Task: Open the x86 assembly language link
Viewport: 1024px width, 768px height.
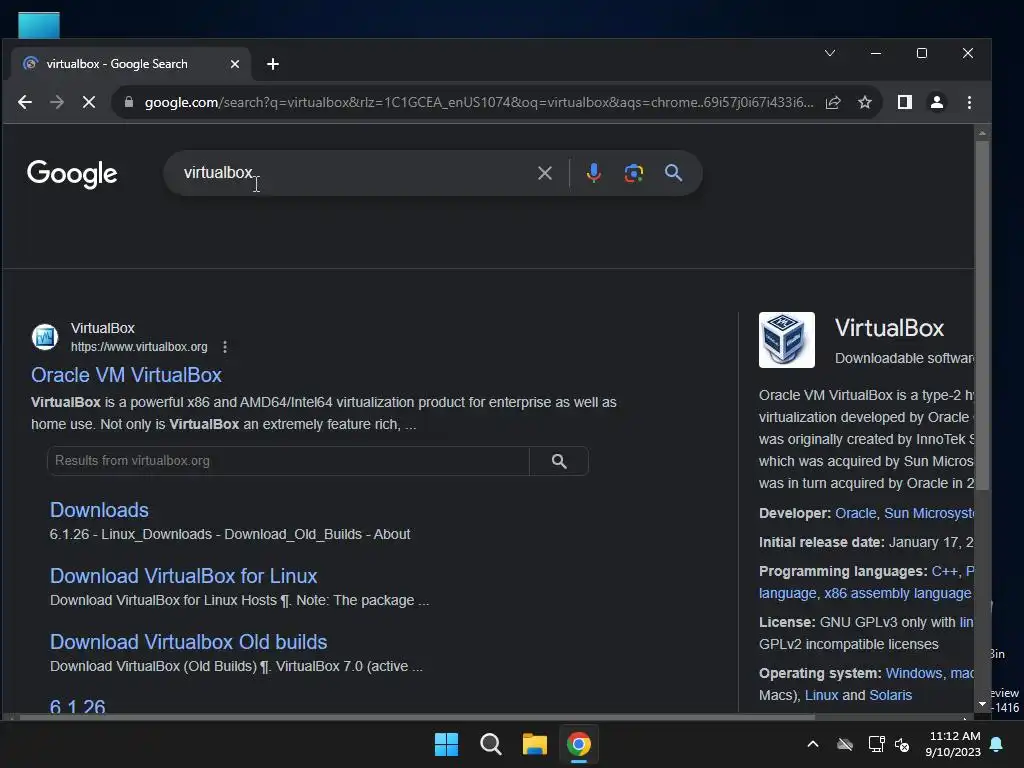Action: pos(897,594)
